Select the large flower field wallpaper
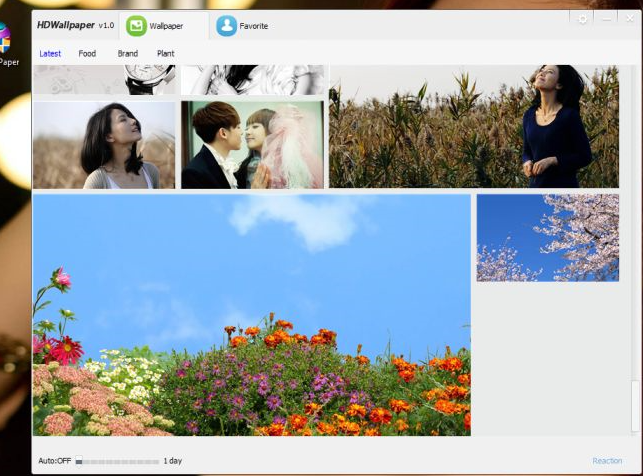Screen dimensions: 643x476 pos(251,314)
